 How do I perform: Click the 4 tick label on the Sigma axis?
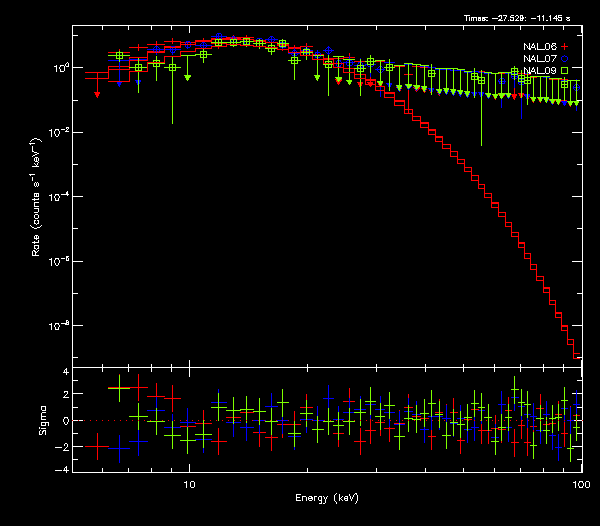[x=65, y=372]
